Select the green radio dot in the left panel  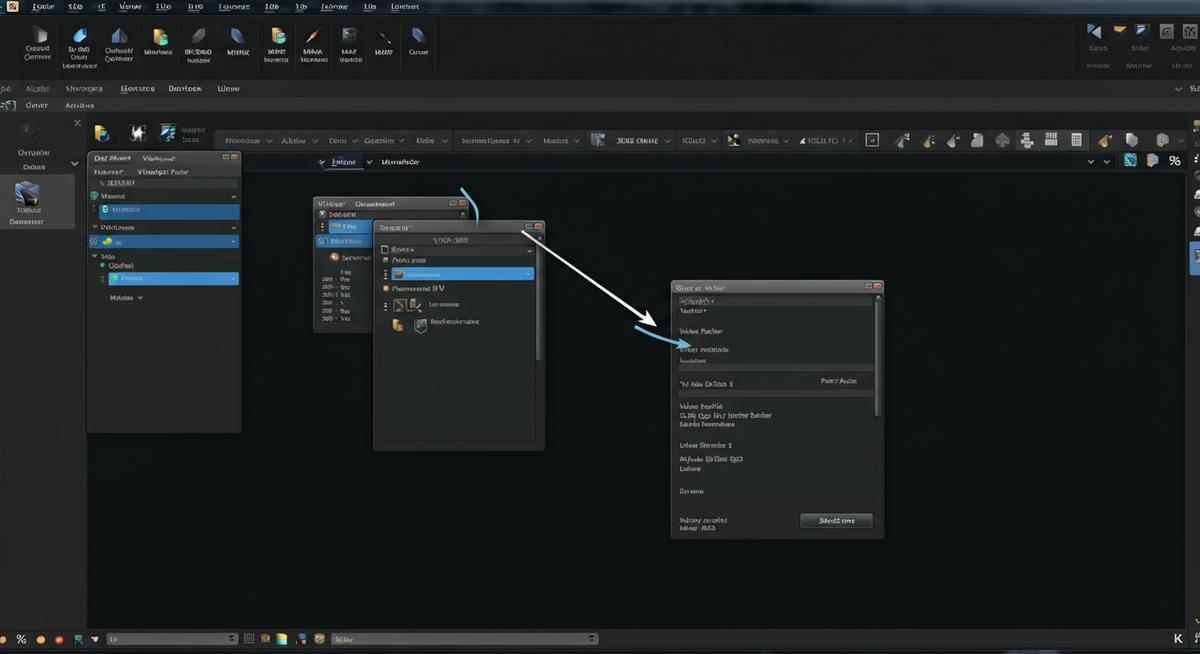(102, 265)
